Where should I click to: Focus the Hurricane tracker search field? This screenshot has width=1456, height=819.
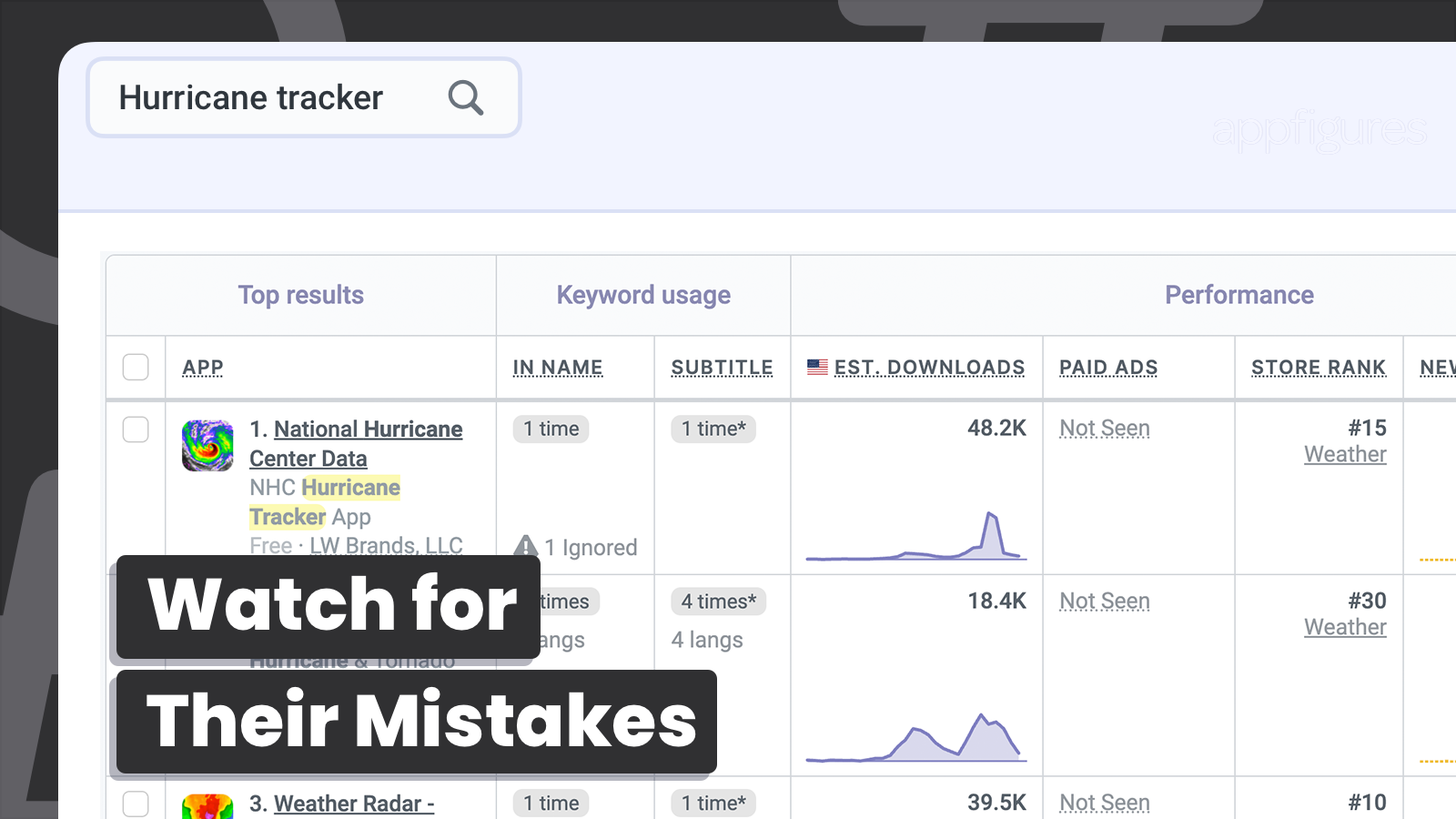coord(303,97)
